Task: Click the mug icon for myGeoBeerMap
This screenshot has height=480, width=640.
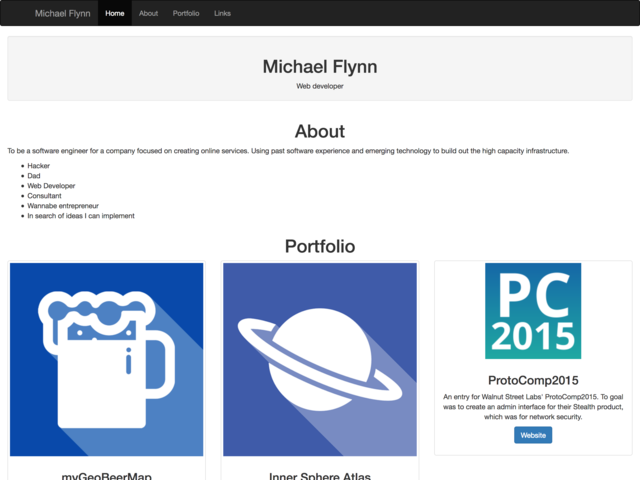Action: point(106,359)
